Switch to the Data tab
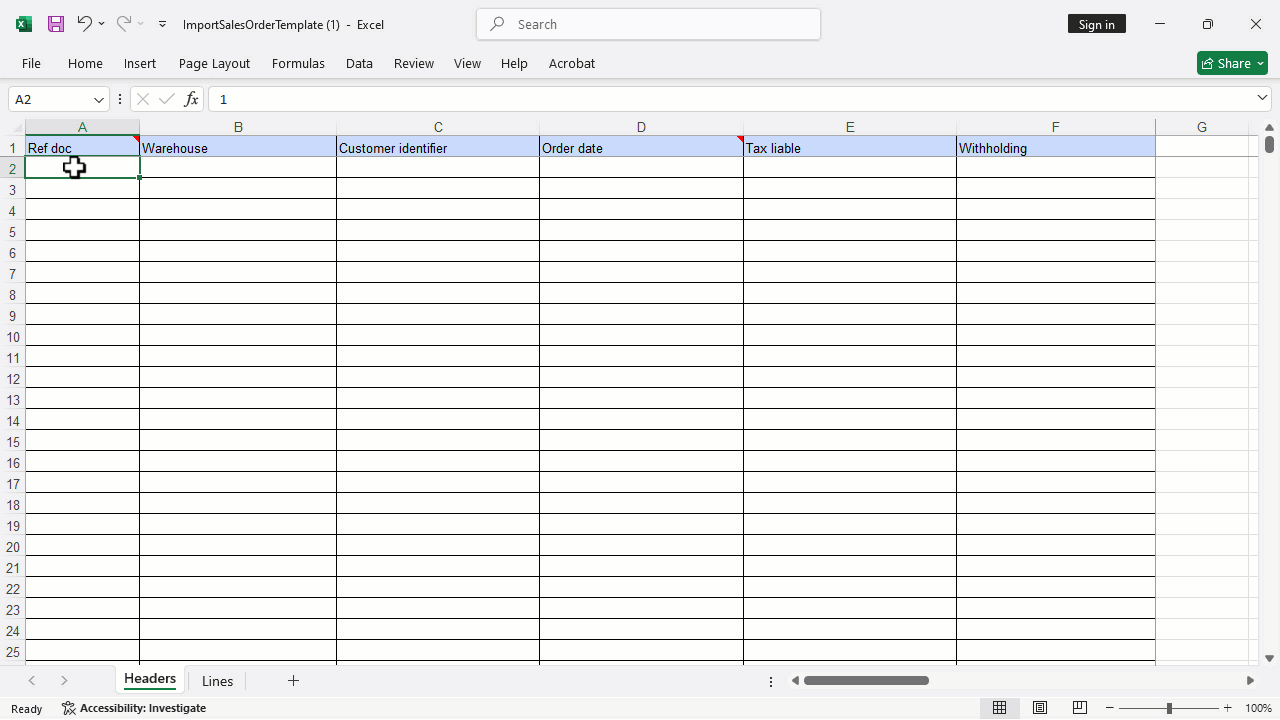This screenshot has width=1280, height=720. (x=359, y=63)
